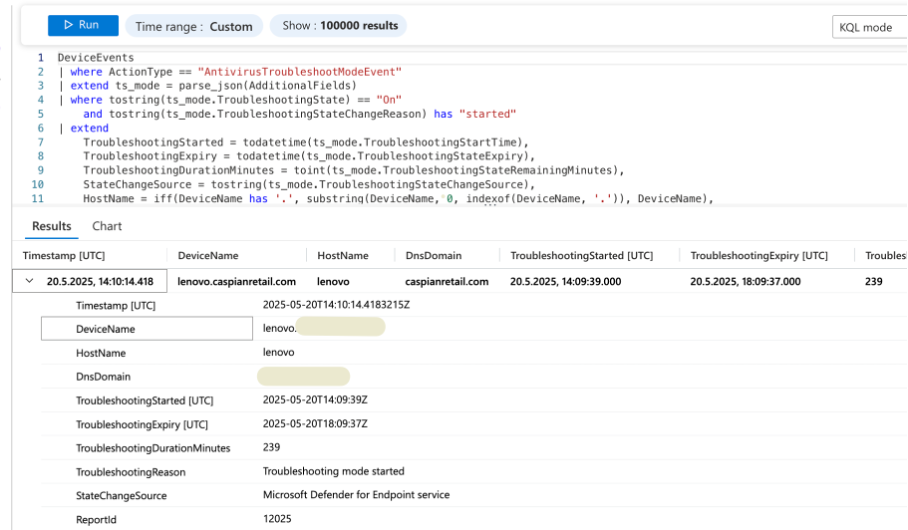Select the TroubleshootingStarted [UTC] detail label
This screenshot has width=908, height=530.
click(145, 400)
